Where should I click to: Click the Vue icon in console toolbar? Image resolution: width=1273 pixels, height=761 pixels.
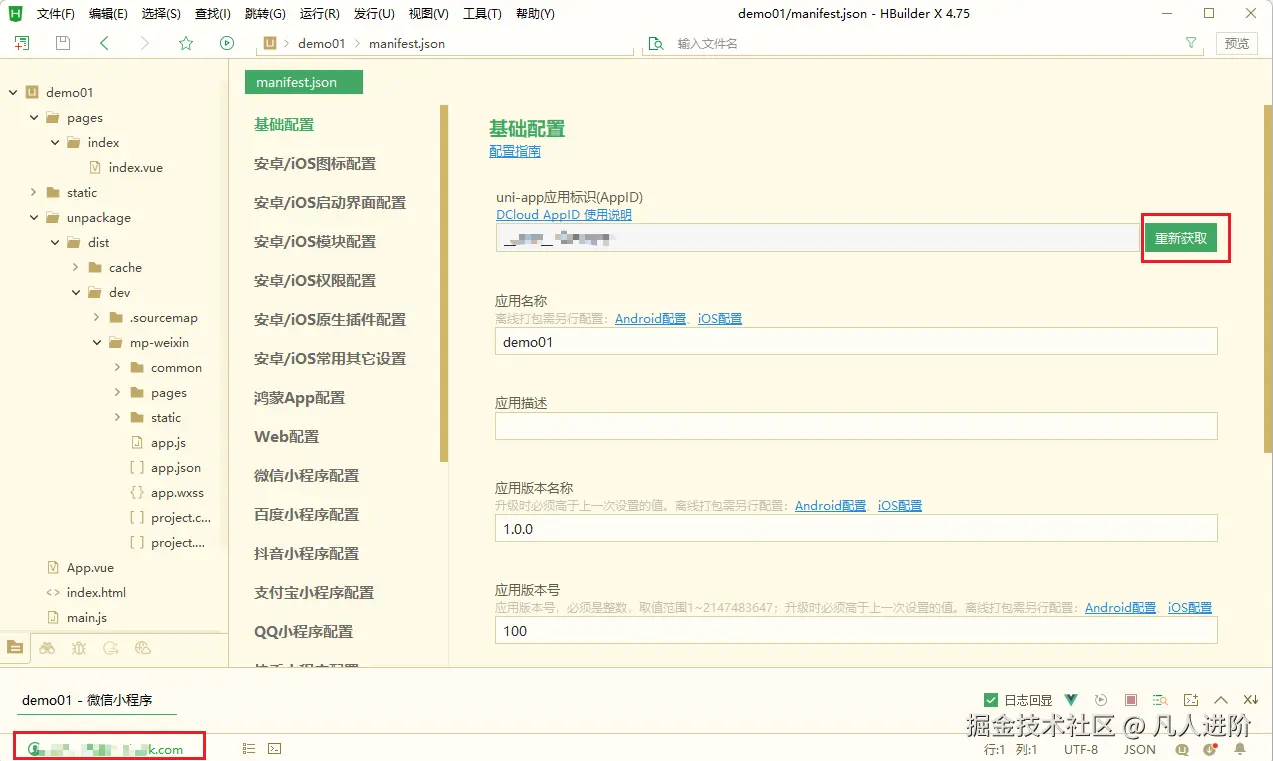pyautogui.click(x=1071, y=700)
